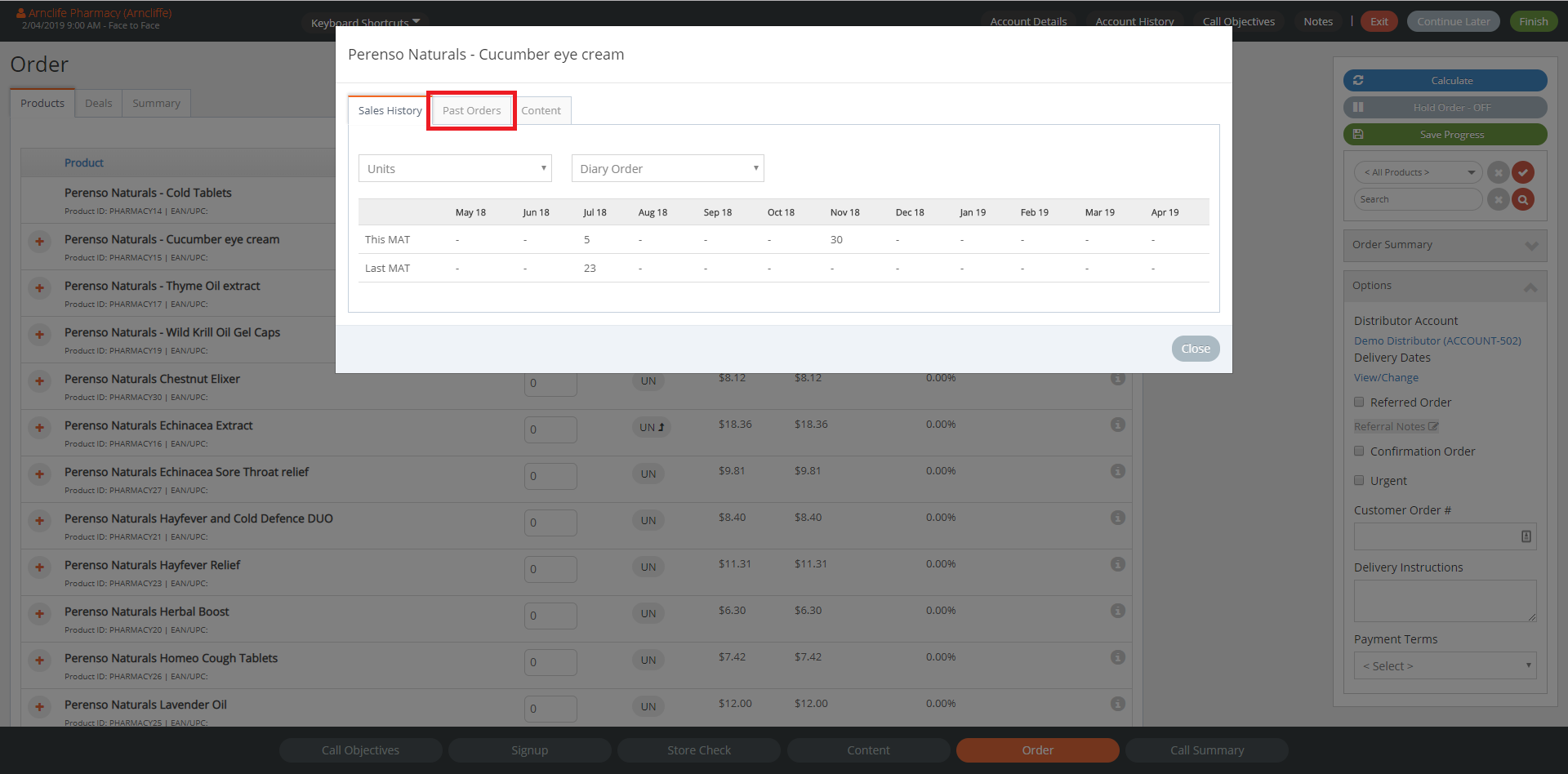
Task: Click the Finish button
Action: click(1533, 22)
